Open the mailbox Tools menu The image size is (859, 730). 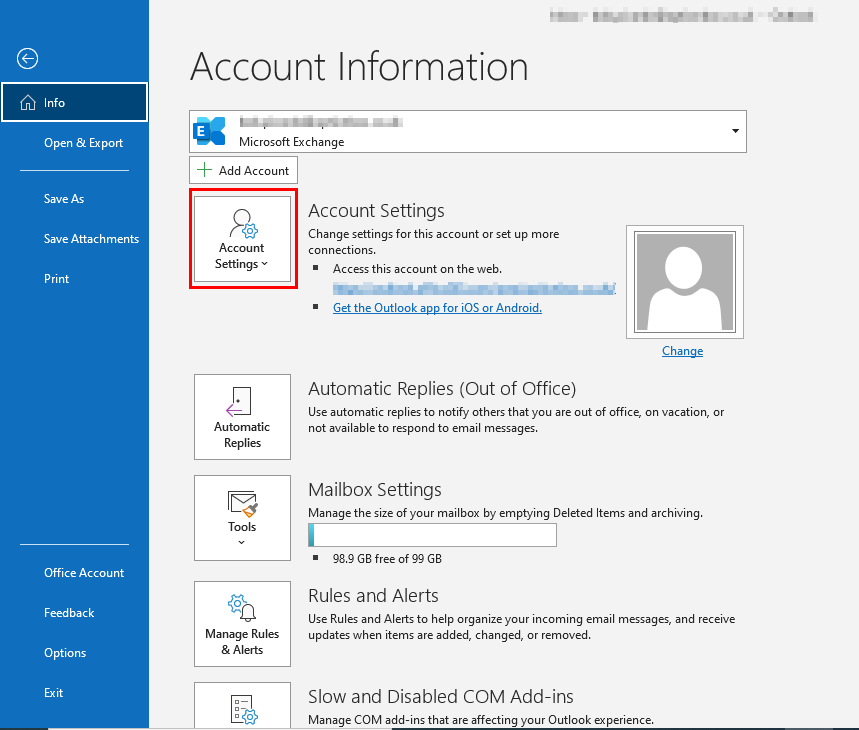tap(242, 517)
